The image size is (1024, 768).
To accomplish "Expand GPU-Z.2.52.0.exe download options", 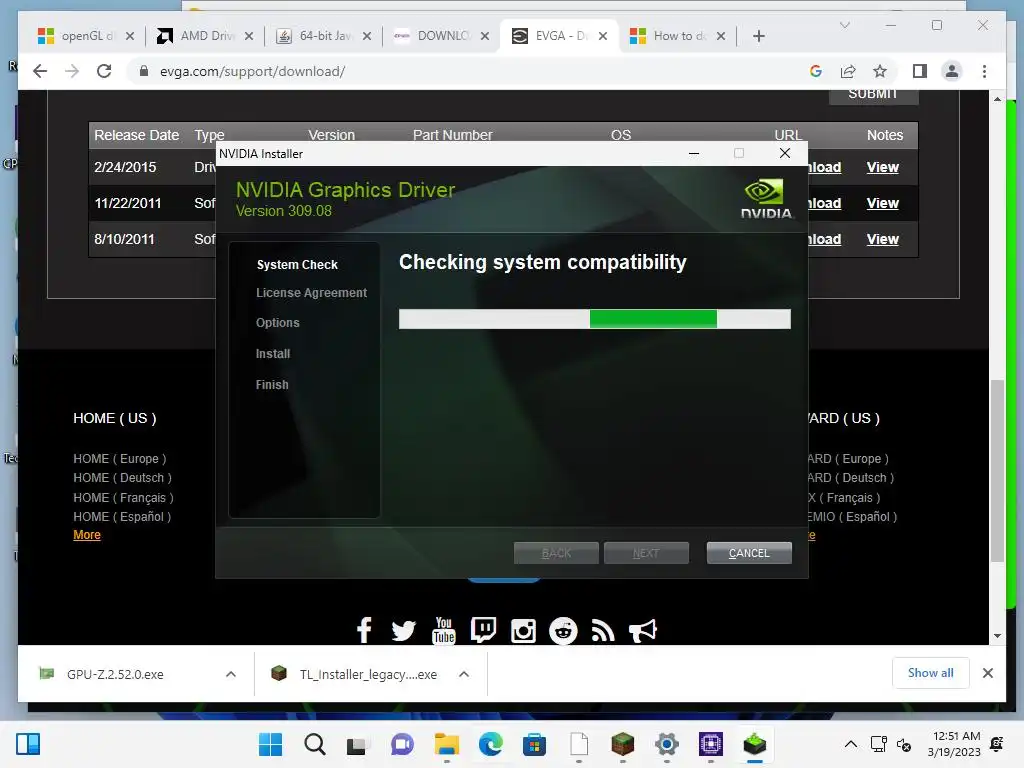I will 231,674.
